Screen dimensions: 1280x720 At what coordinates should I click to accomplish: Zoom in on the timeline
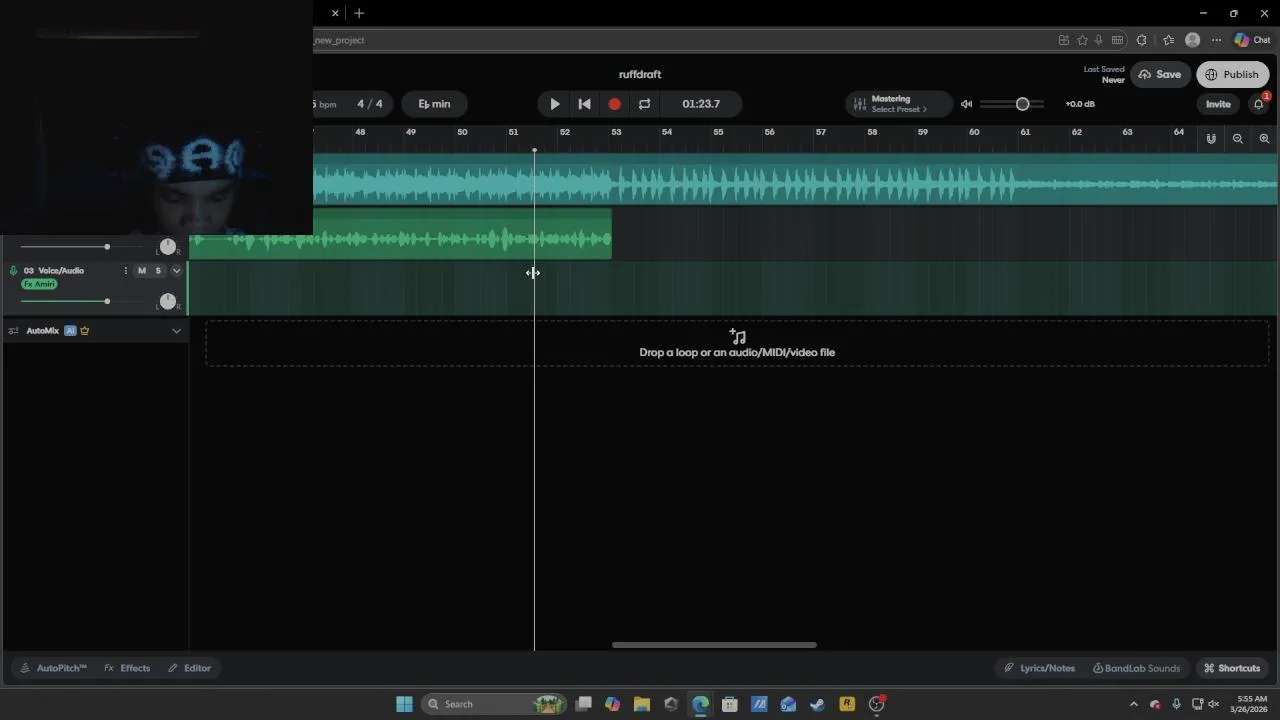1264,139
